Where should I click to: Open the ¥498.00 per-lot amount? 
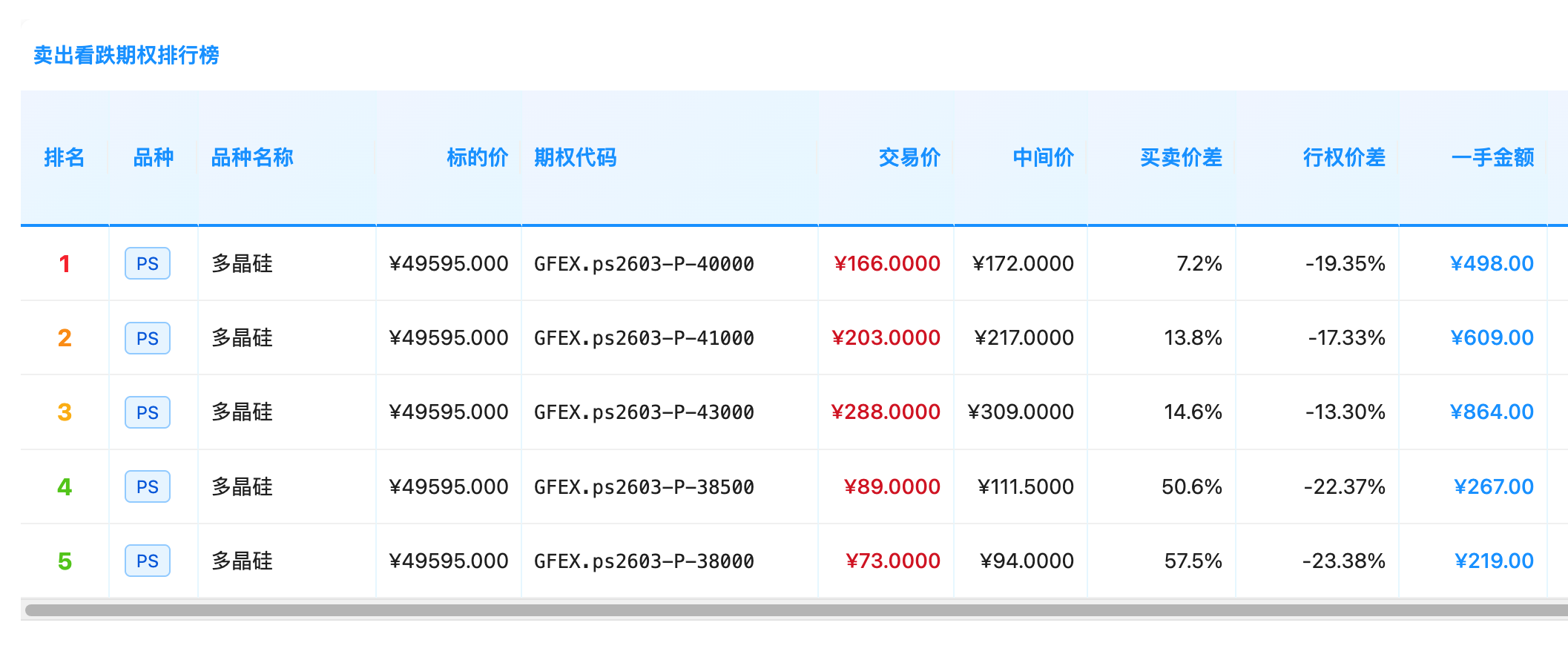[1491, 263]
